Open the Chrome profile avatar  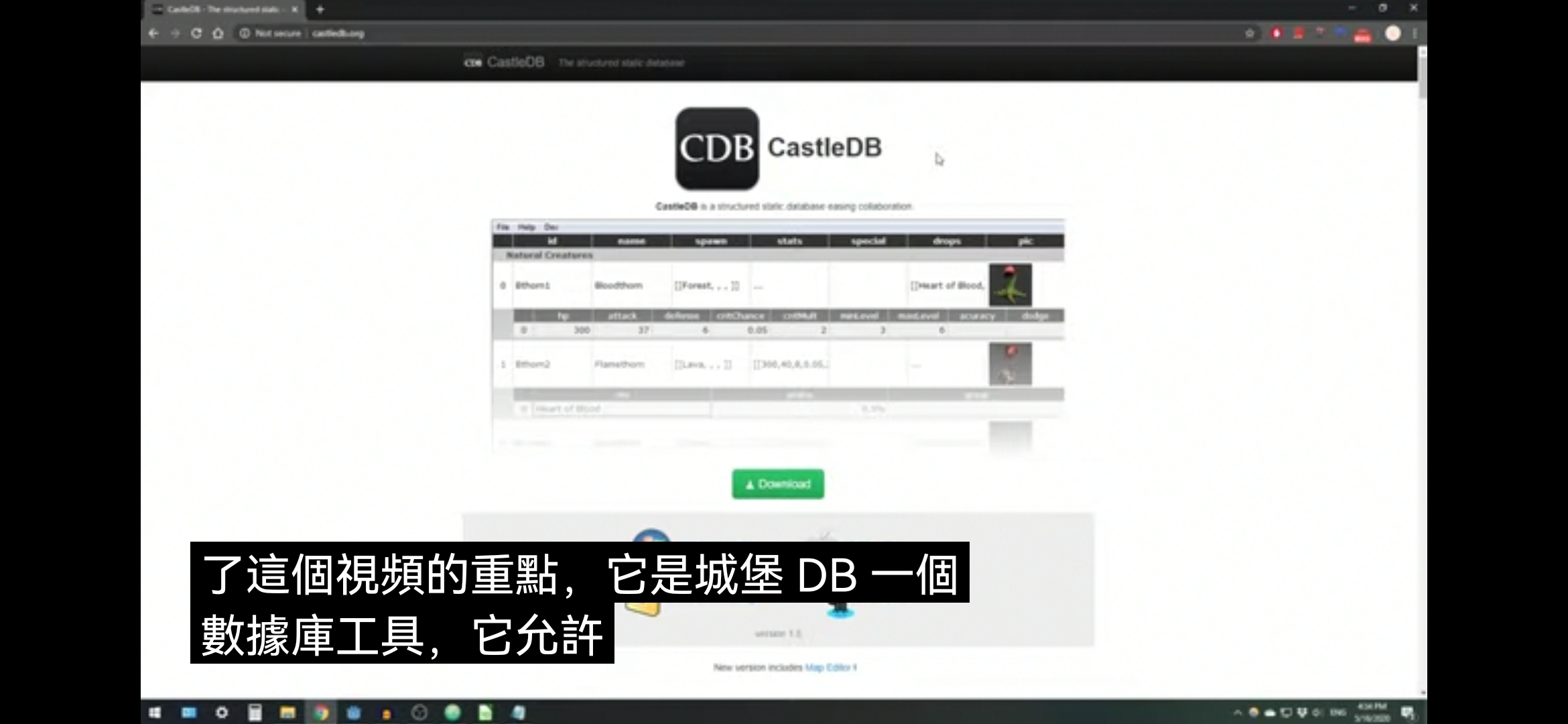coord(1392,34)
